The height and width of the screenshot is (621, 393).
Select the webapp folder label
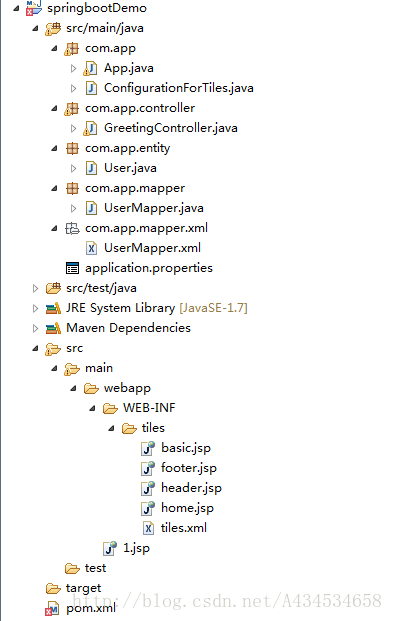pos(127,389)
